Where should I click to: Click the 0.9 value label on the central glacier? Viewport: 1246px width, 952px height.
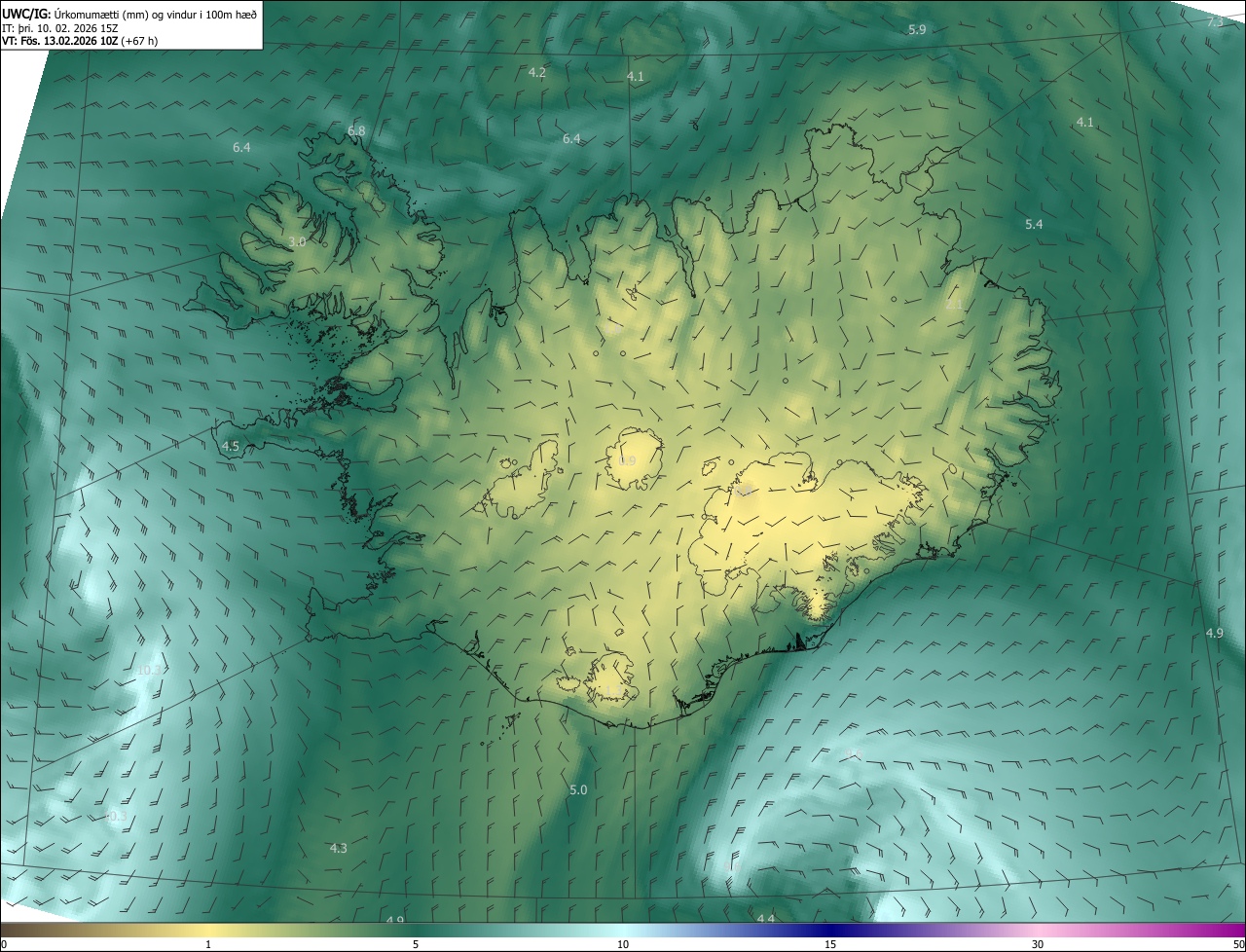point(627,461)
